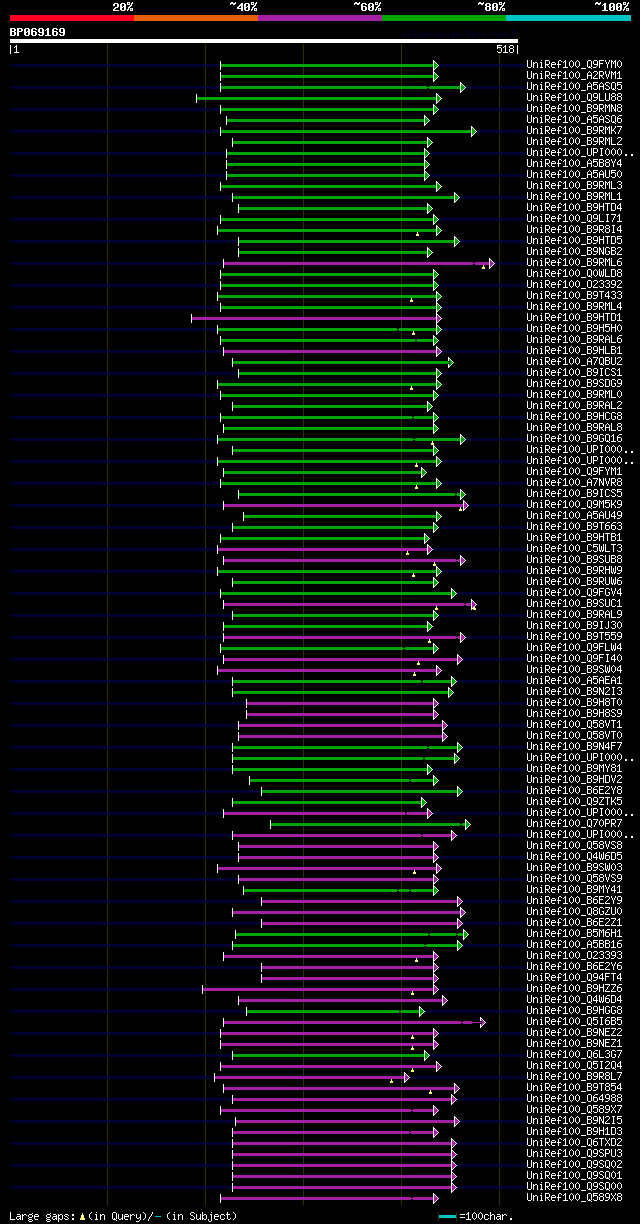640x1224 pixels.
Task: Open hit UniRef100_B9RMK7
Action: pos(574,130)
